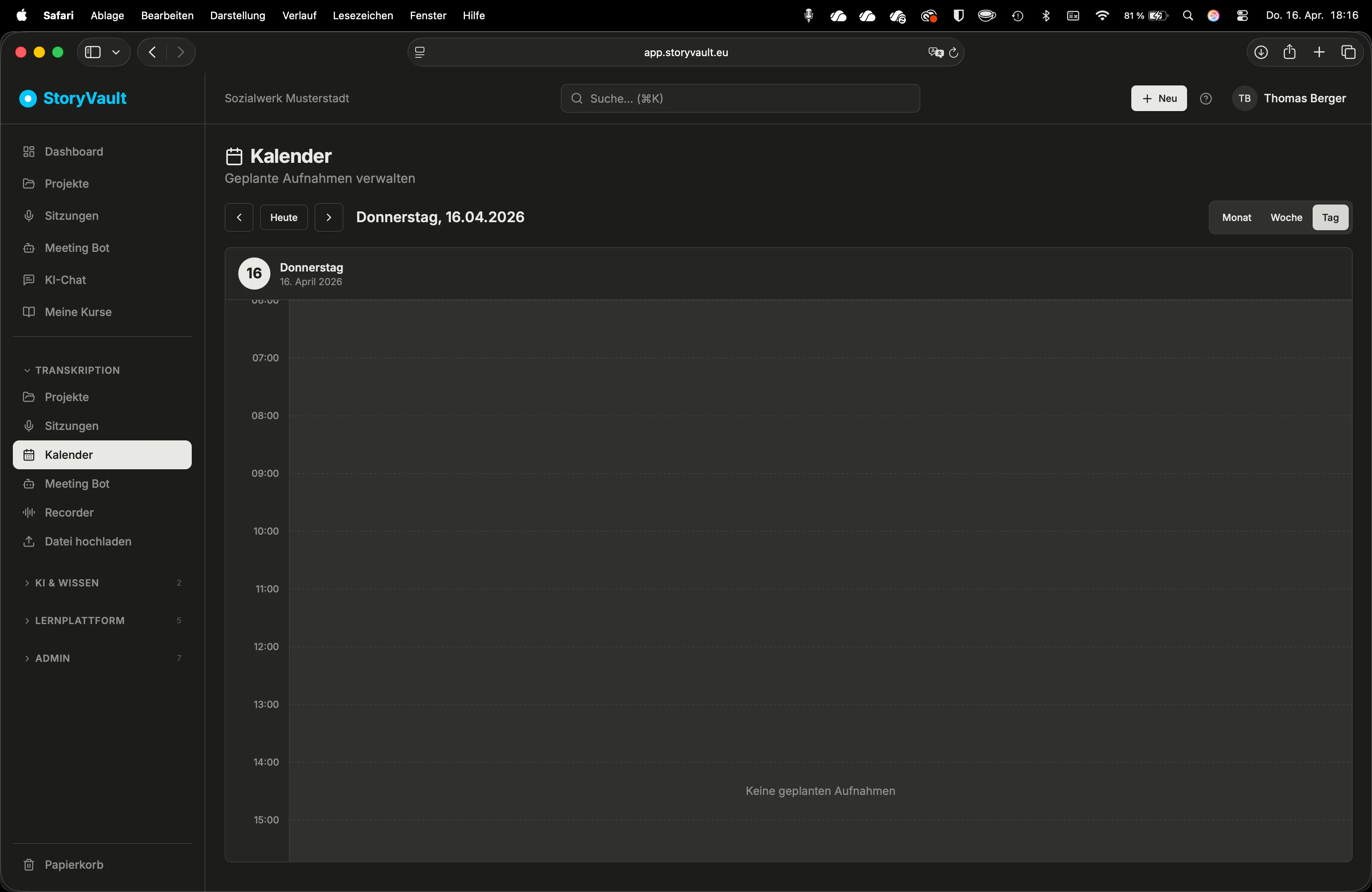
Task: Go back in Safari history
Action: (152, 53)
